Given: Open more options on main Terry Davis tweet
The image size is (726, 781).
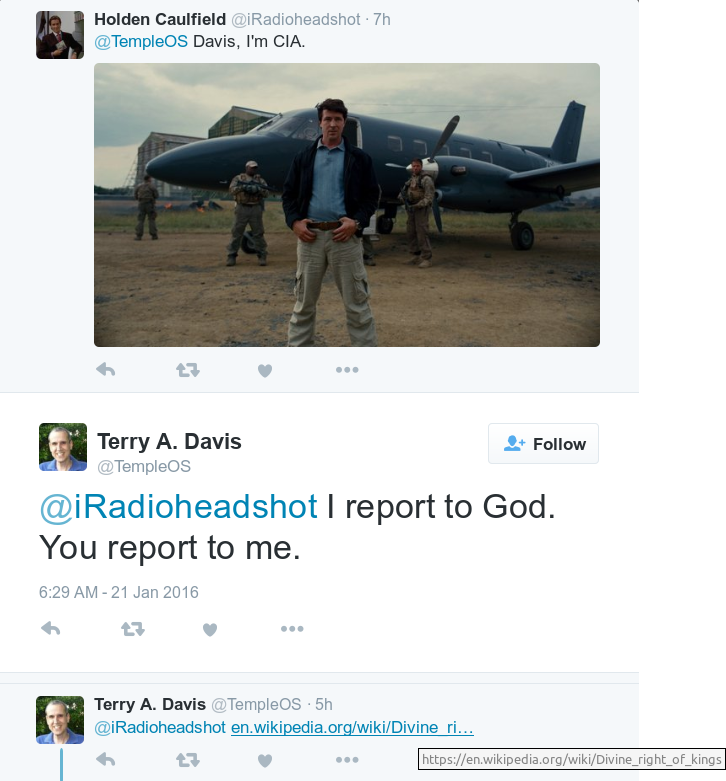Looking at the screenshot, I should pyautogui.click(x=292, y=629).
